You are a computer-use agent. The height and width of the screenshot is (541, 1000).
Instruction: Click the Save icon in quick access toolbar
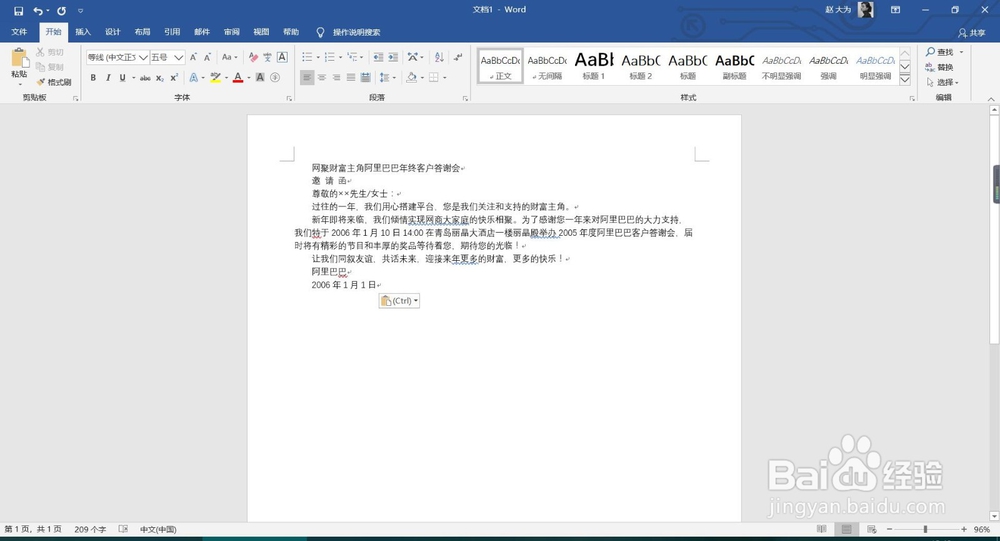pos(18,11)
